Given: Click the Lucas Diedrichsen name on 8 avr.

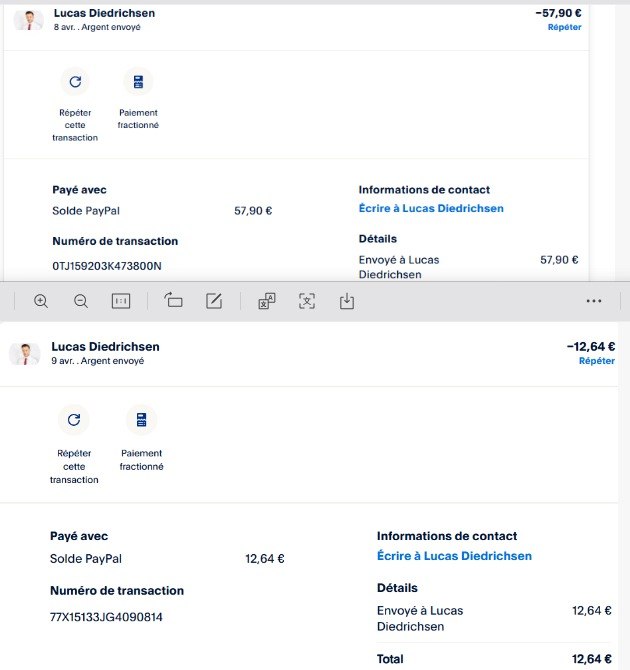Looking at the screenshot, I should (x=104, y=13).
